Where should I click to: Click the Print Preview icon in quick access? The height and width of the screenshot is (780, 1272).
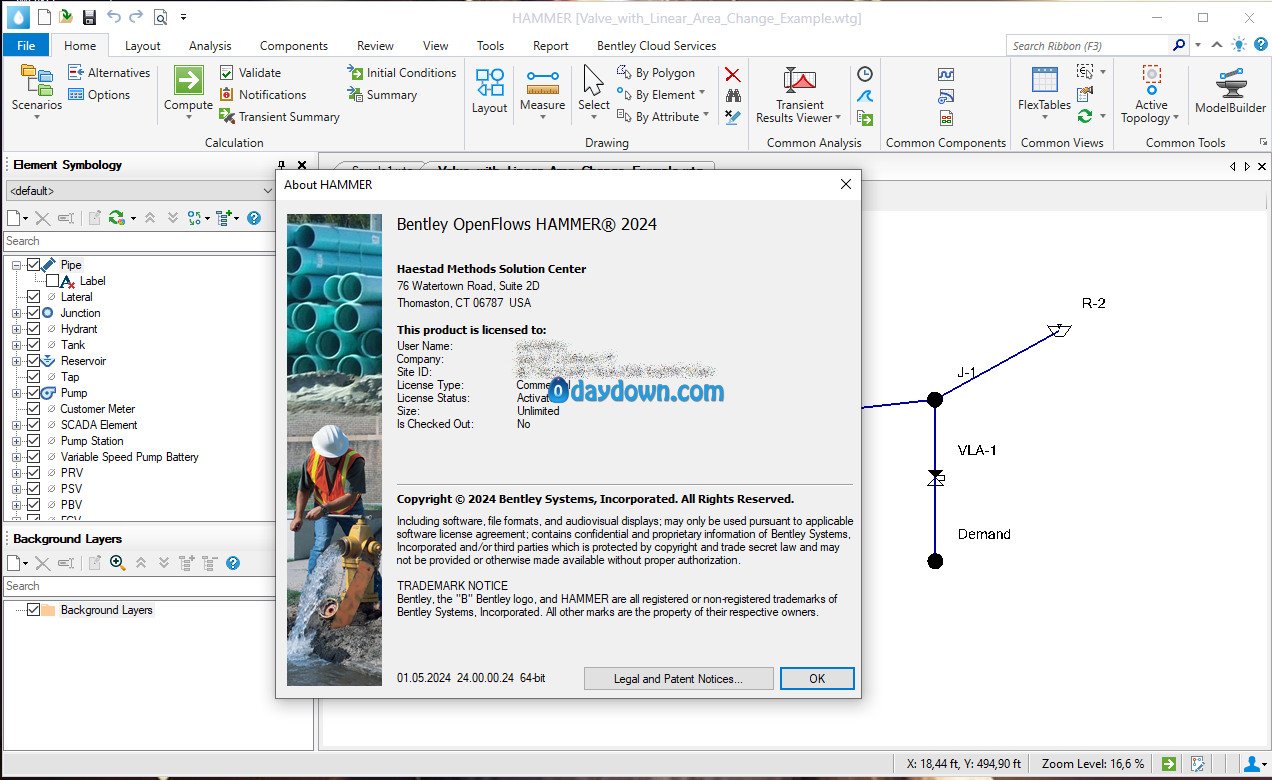(x=161, y=17)
